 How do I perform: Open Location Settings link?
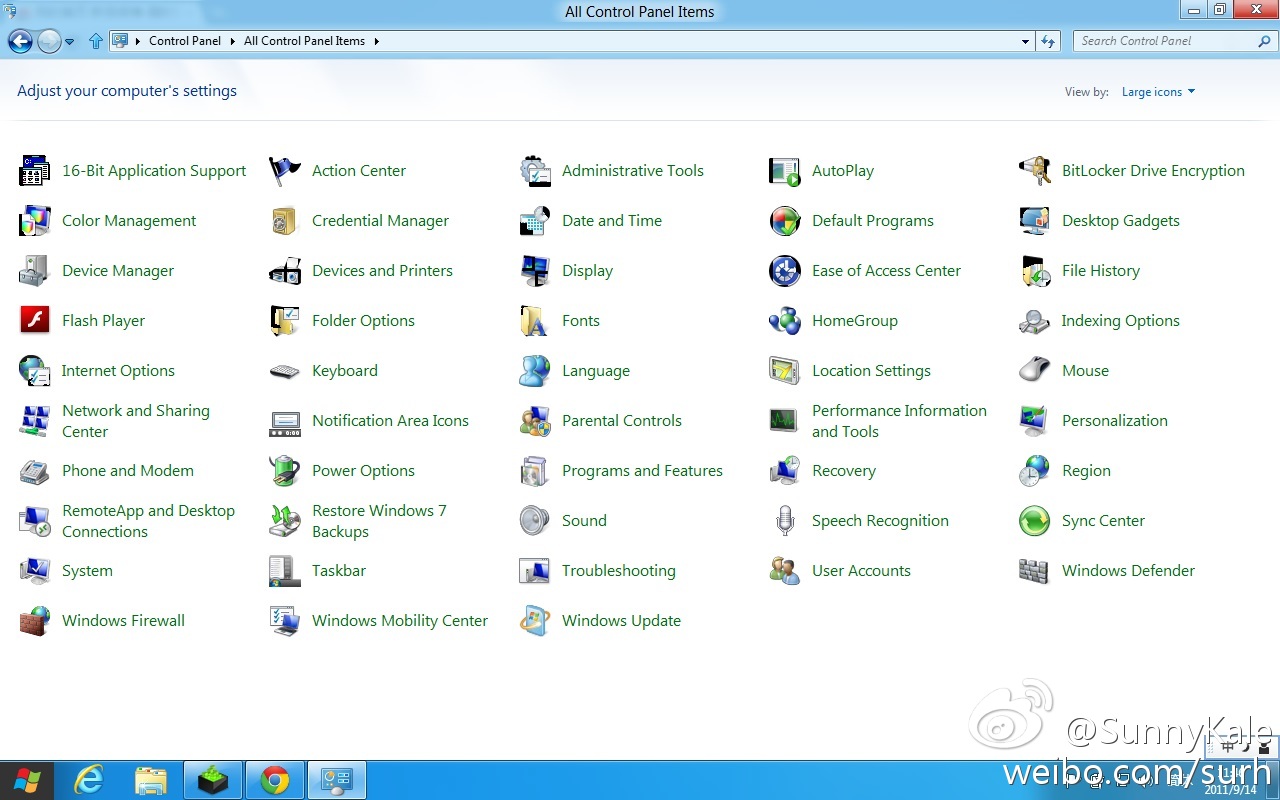[x=871, y=371]
